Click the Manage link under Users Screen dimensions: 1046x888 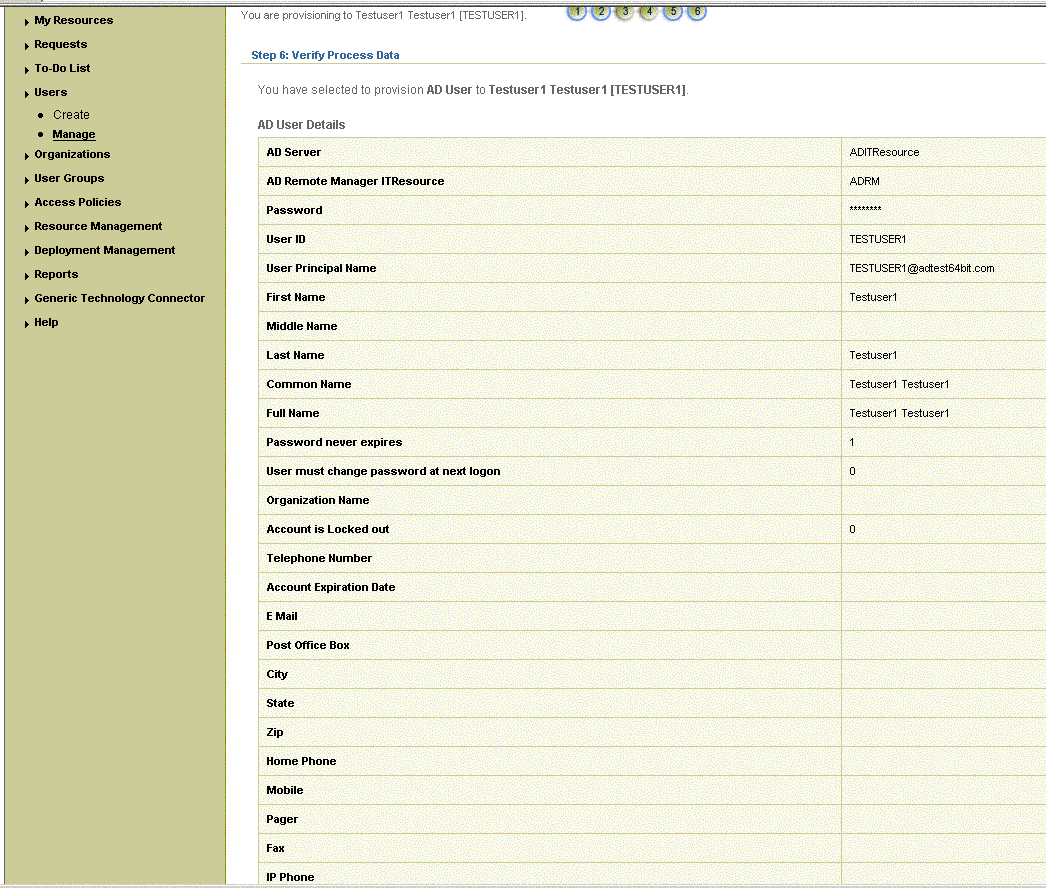click(74, 134)
